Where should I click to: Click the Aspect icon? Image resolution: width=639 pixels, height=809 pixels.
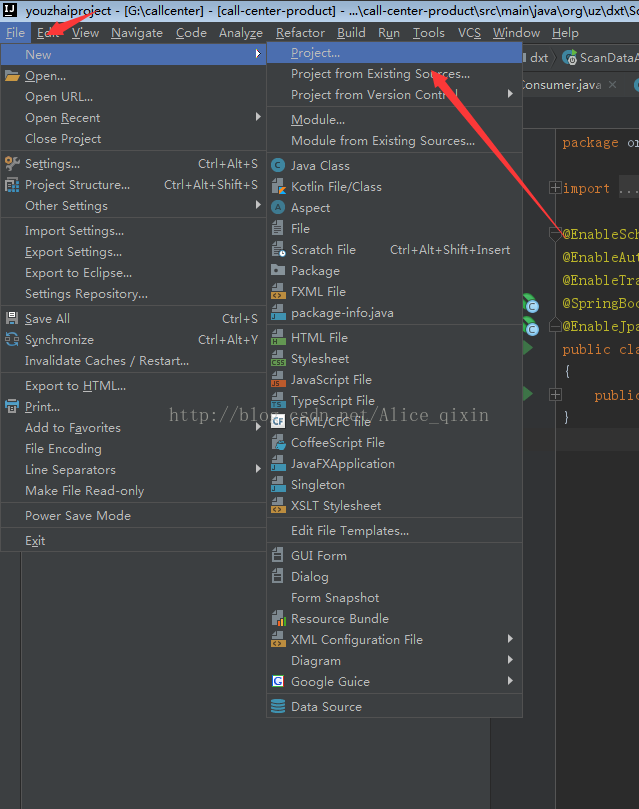pos(278,207)
